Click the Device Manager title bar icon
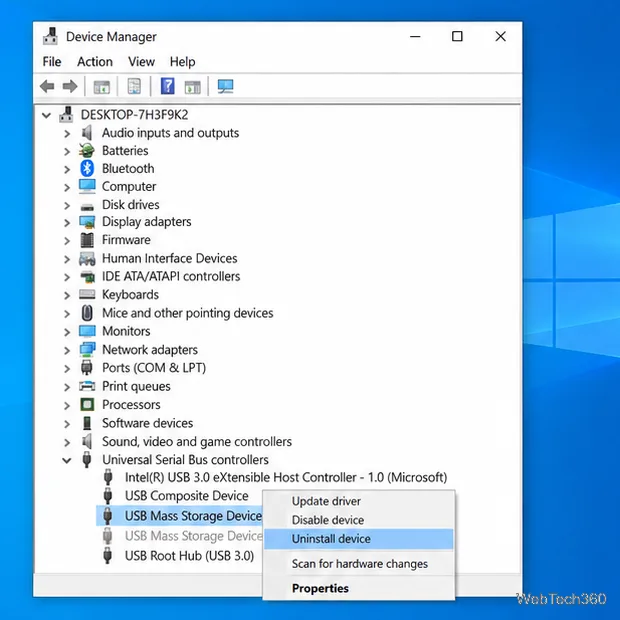The height and width of the screenshot is (620, 620). coord(50,36)
